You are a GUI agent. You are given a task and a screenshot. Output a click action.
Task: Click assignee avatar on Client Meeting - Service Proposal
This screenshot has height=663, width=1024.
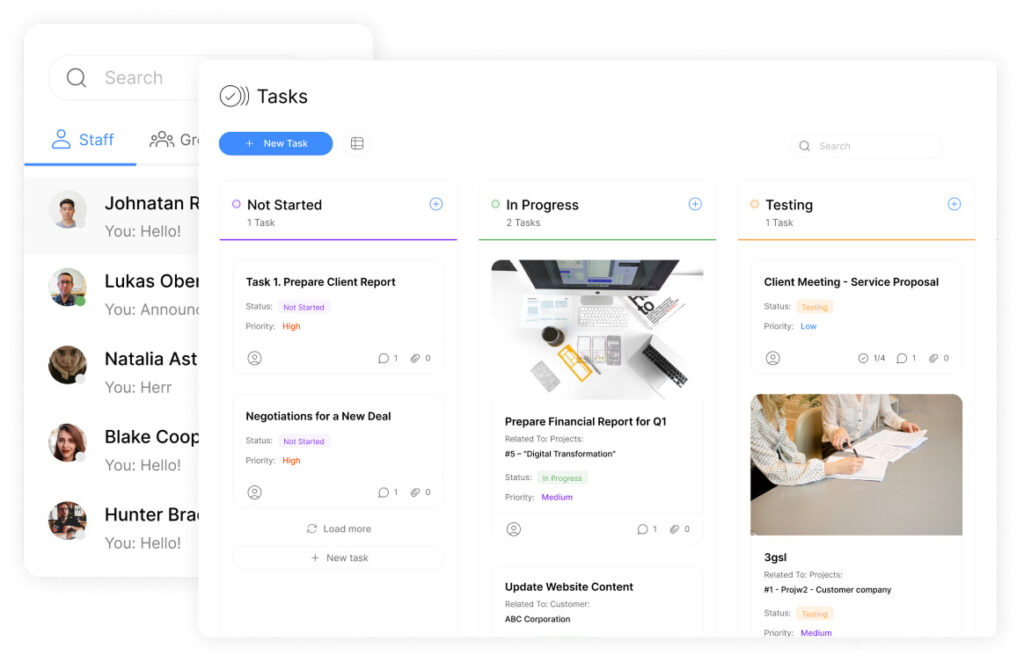point(772,358)
